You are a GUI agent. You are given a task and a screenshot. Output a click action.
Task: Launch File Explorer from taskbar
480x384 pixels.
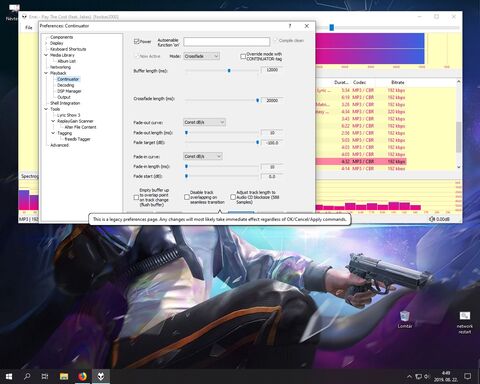tap(64, 376)
